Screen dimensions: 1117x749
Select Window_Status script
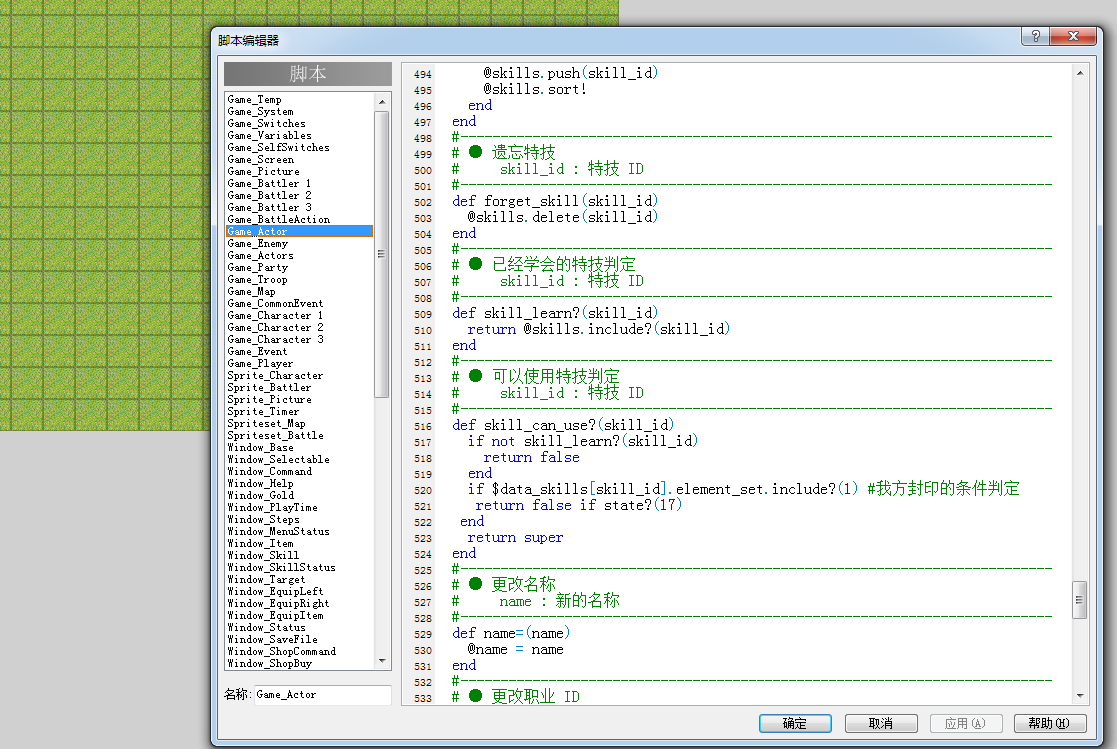(299, 628)
